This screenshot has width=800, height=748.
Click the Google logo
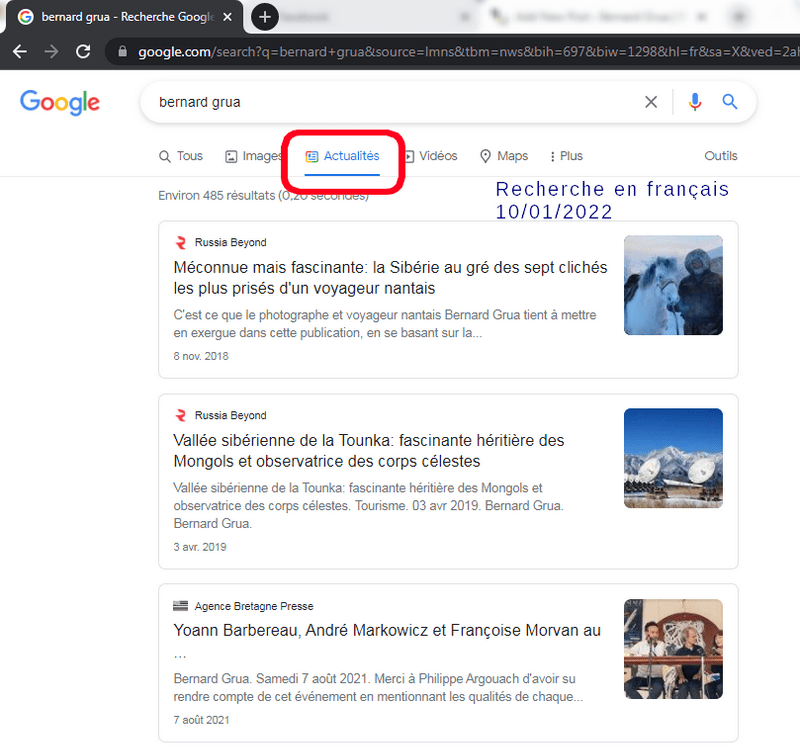click(59, 103)
